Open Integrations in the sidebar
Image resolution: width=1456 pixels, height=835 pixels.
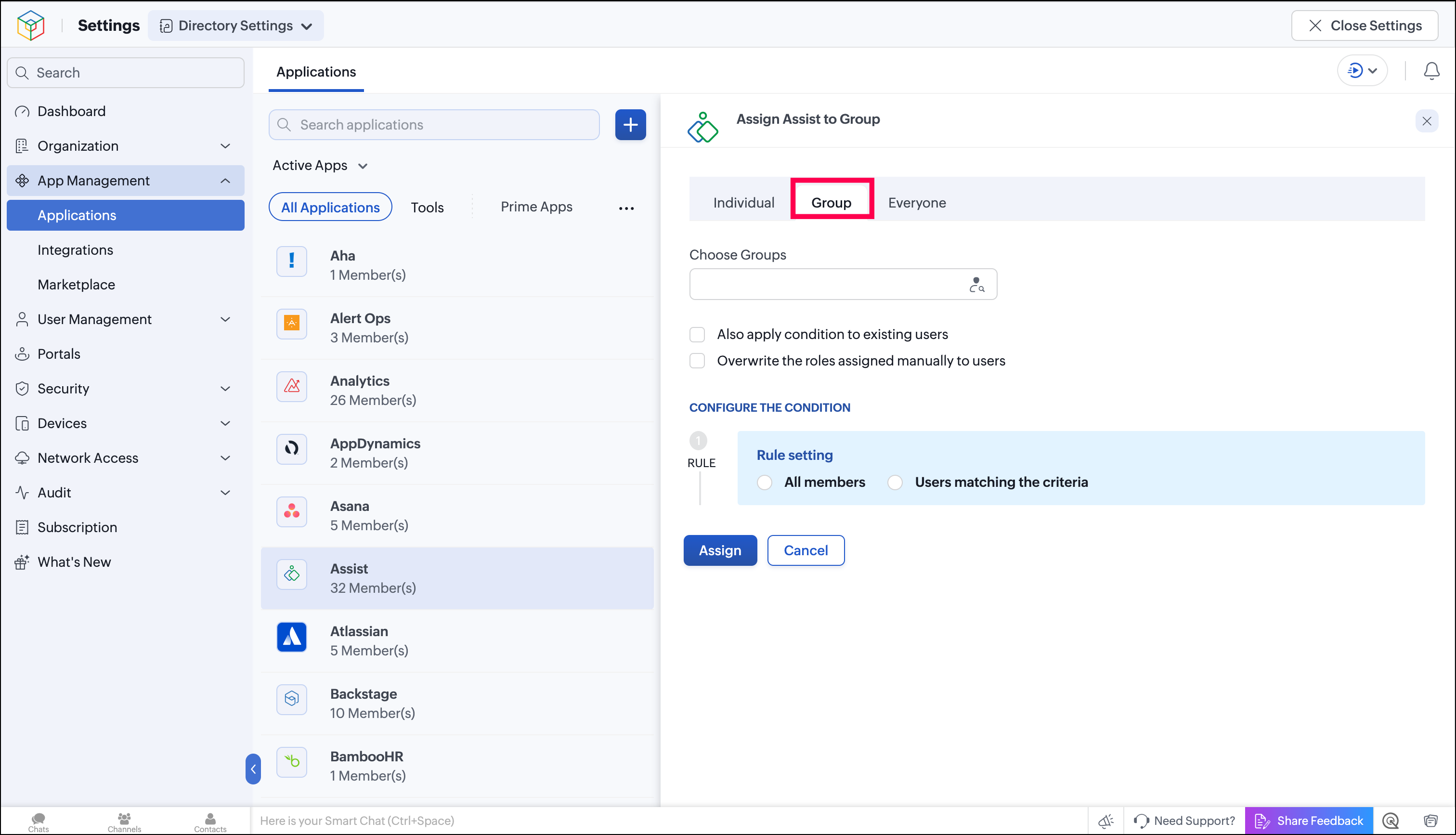click(x=75, y=250)
